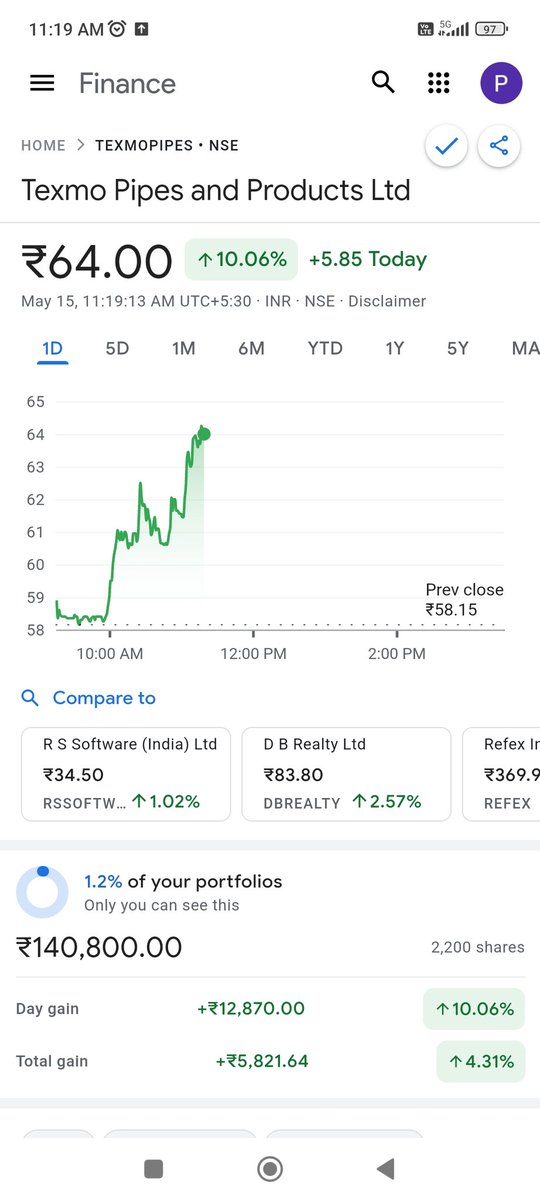Select the 5Y chart range tab
Viewport: 540px width, 1200px height.
(x=457, y=348)
